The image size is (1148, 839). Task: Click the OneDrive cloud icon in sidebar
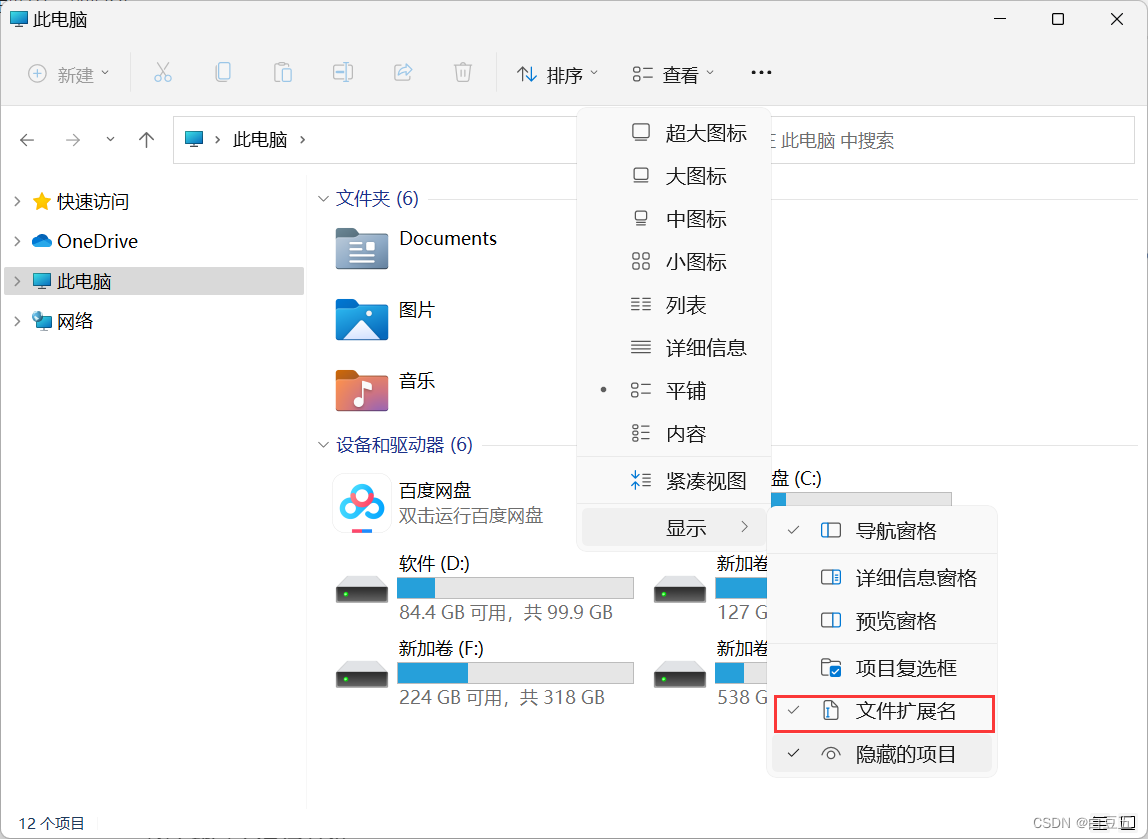pos(42,241)
